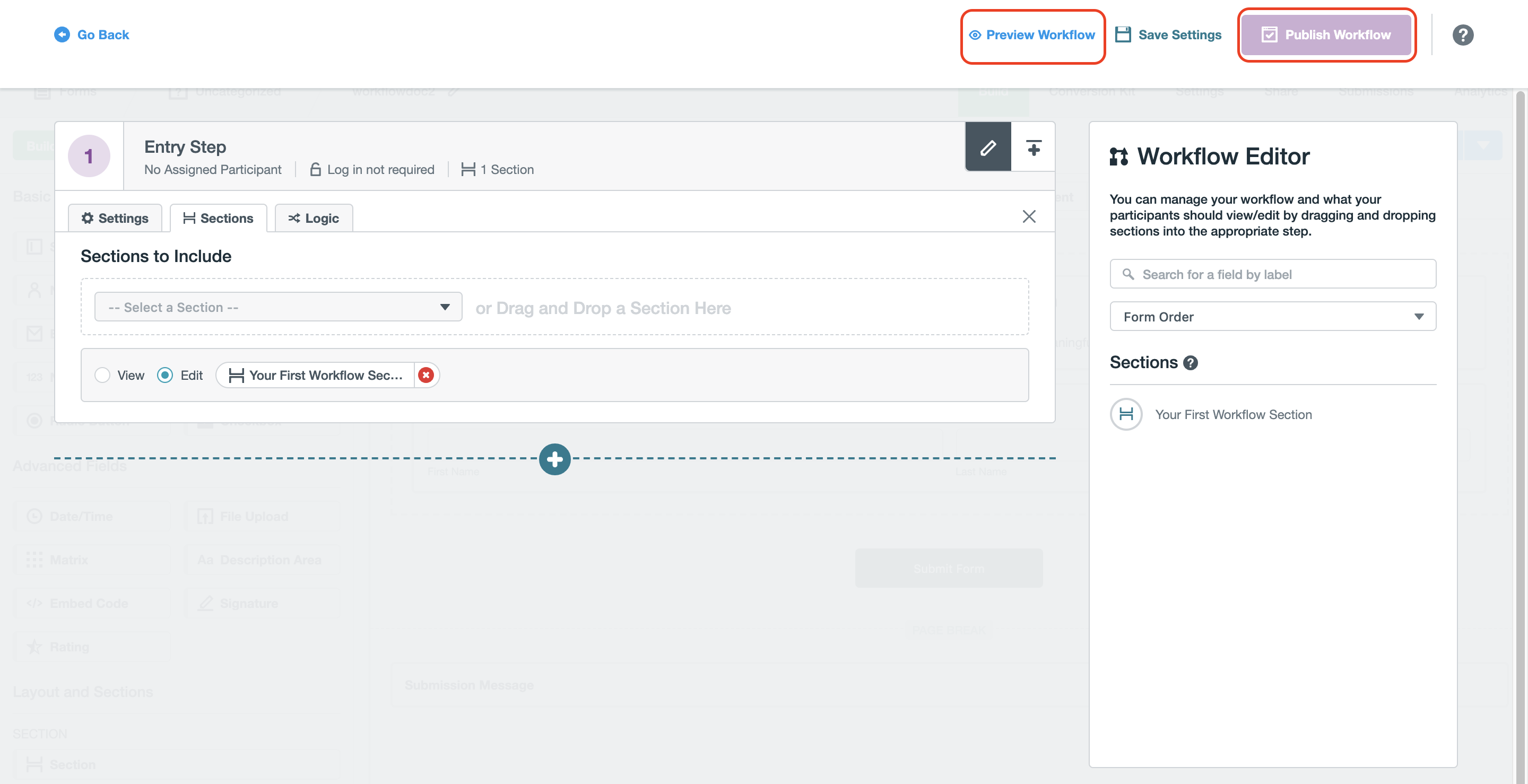Click Publish Workflow button
This screenshot has height=784, width=1528.
pyautogui.click(x=1326, y=35)
